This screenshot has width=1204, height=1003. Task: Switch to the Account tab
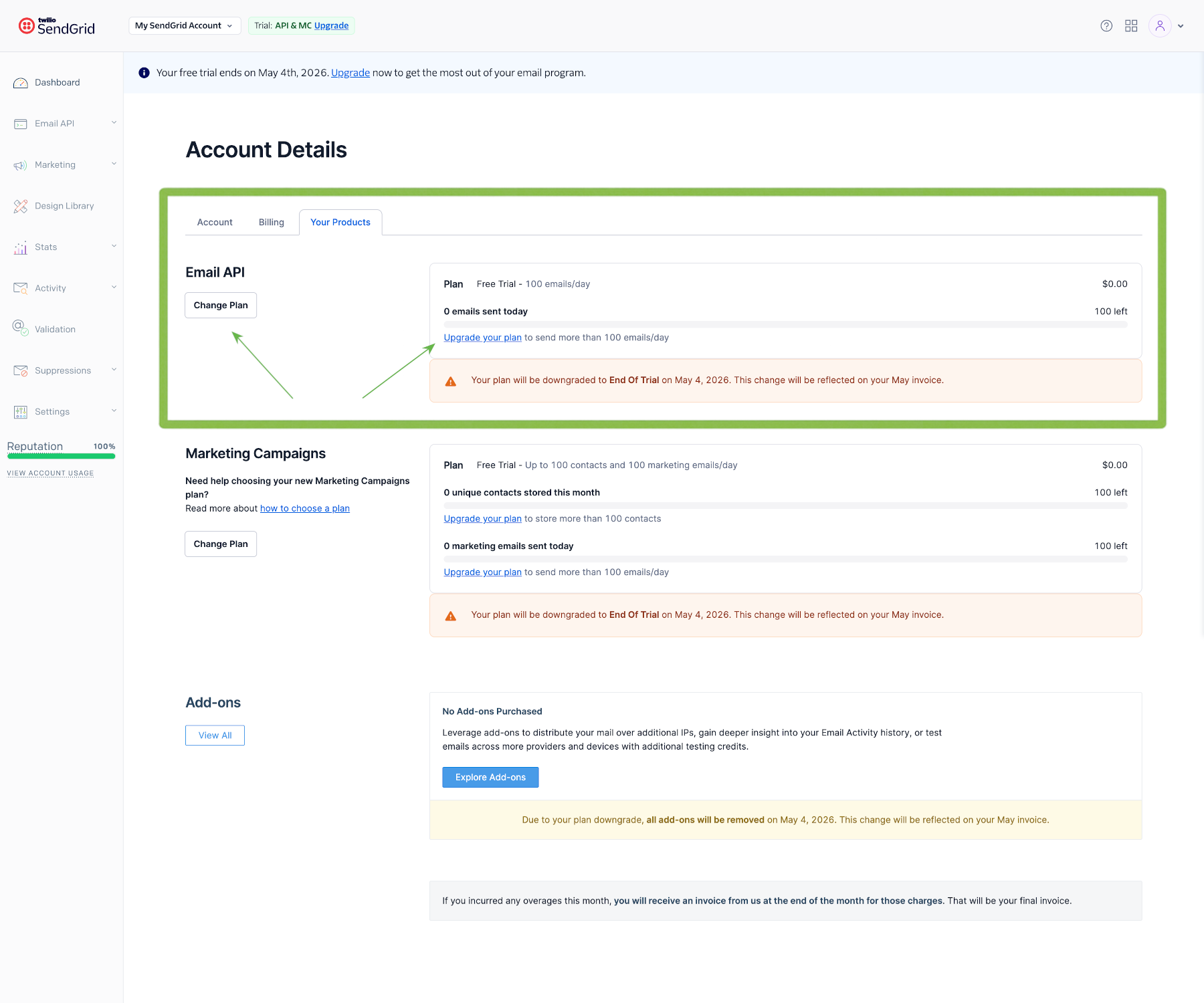pyautogui.click(x=215, y=222)
